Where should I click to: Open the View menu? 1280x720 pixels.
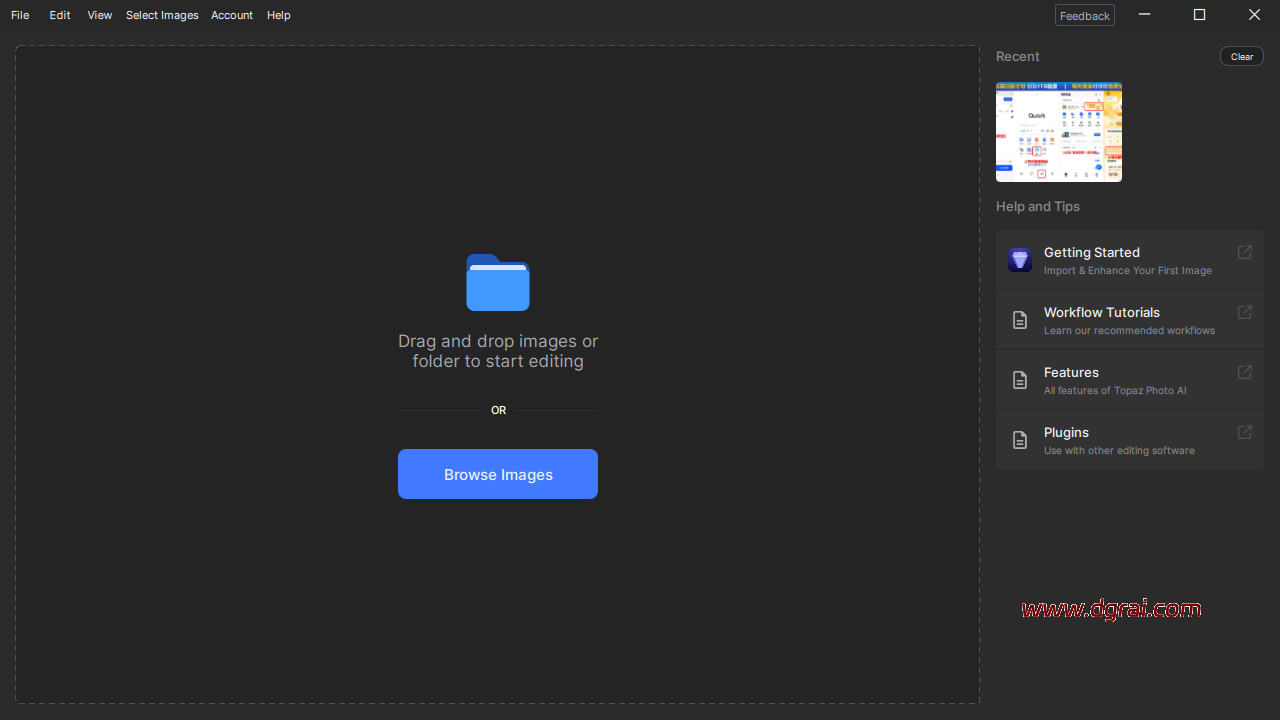coord(100,15)
